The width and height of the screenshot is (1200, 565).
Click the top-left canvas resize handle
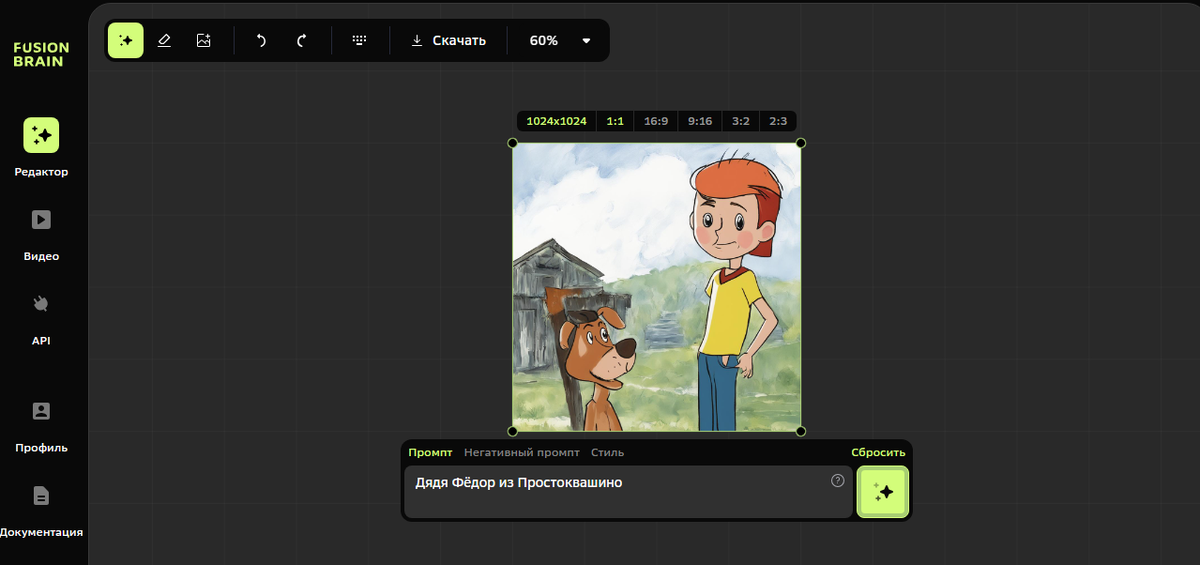click(x=513, y=143)
